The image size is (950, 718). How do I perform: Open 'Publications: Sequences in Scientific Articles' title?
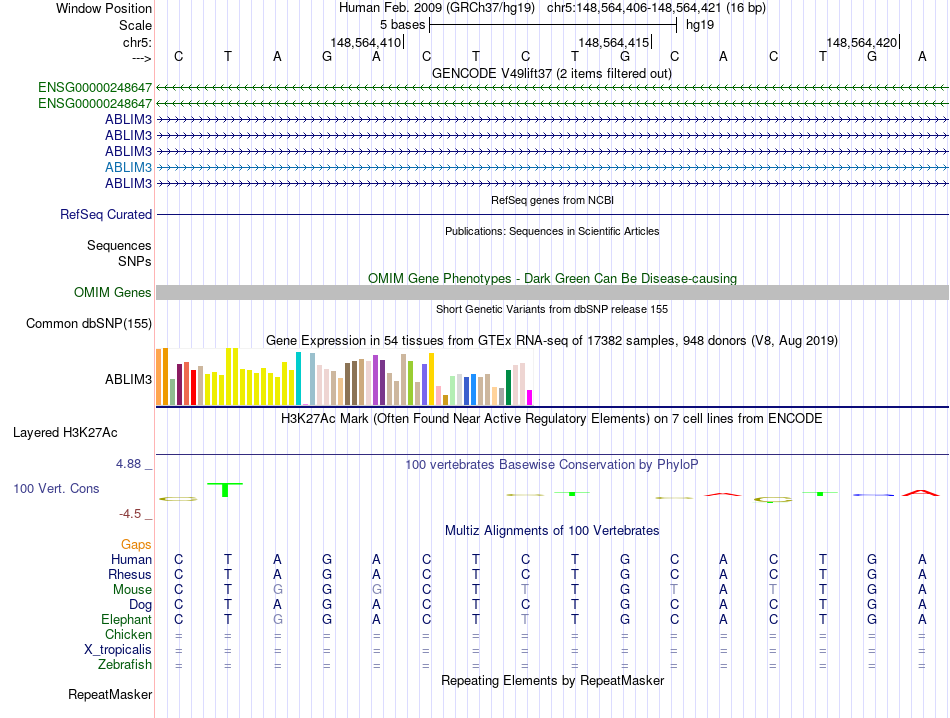(x=552, y=231)
